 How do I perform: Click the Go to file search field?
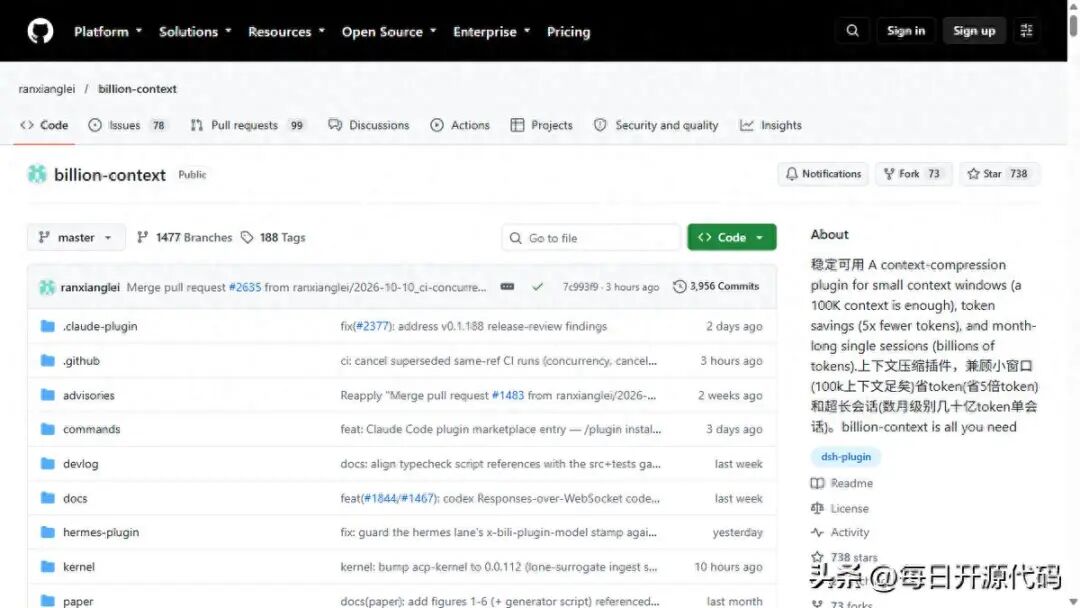tap(592, 238)
